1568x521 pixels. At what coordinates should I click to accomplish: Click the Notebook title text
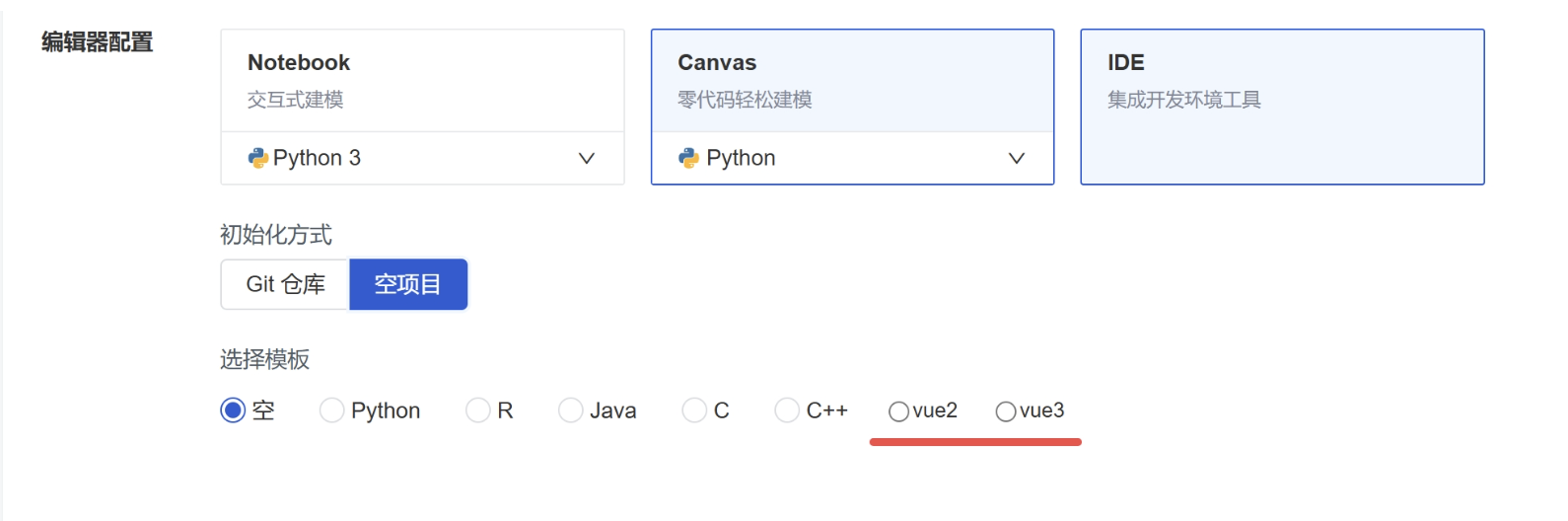click(299, 62)
